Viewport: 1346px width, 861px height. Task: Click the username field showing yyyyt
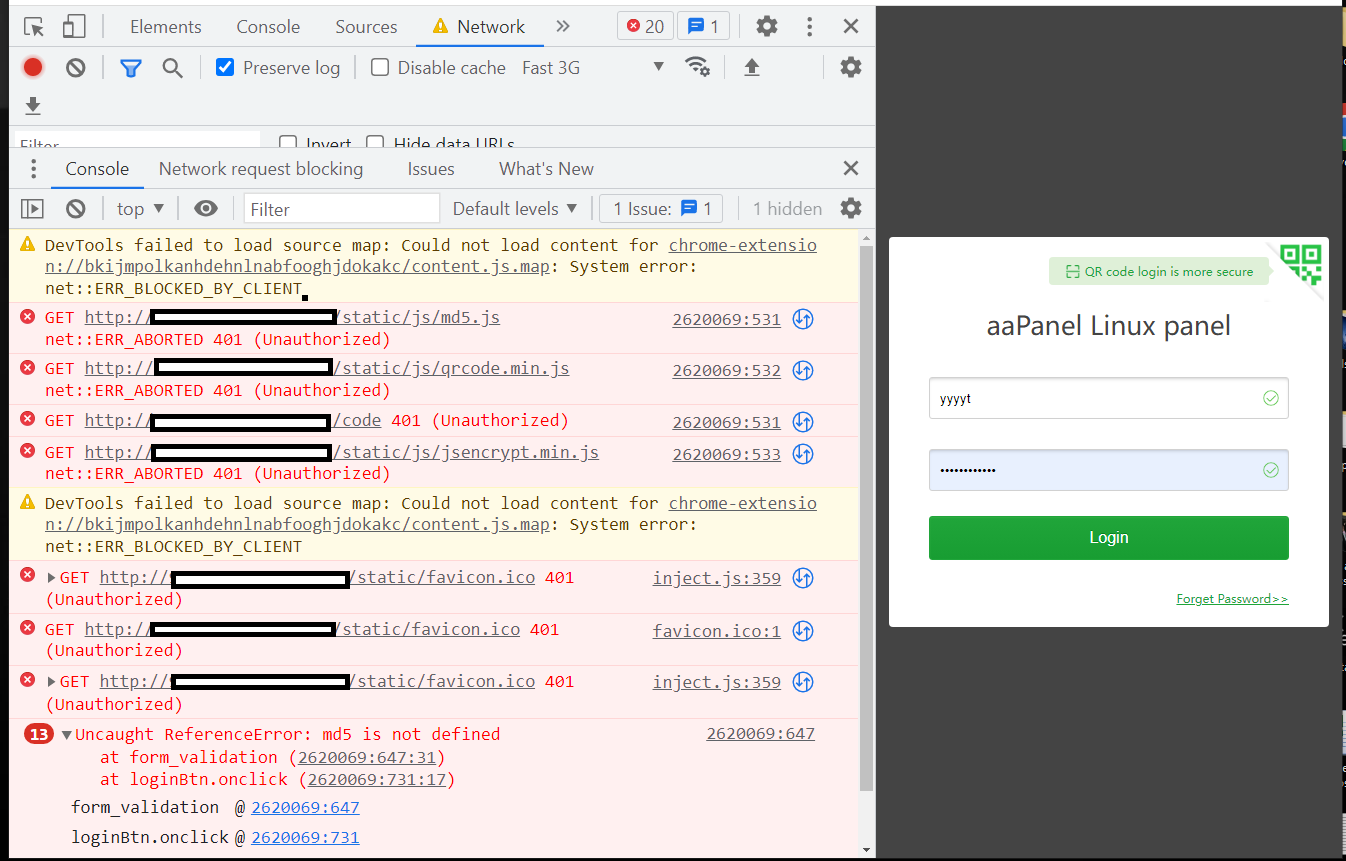pos(1108,398)
